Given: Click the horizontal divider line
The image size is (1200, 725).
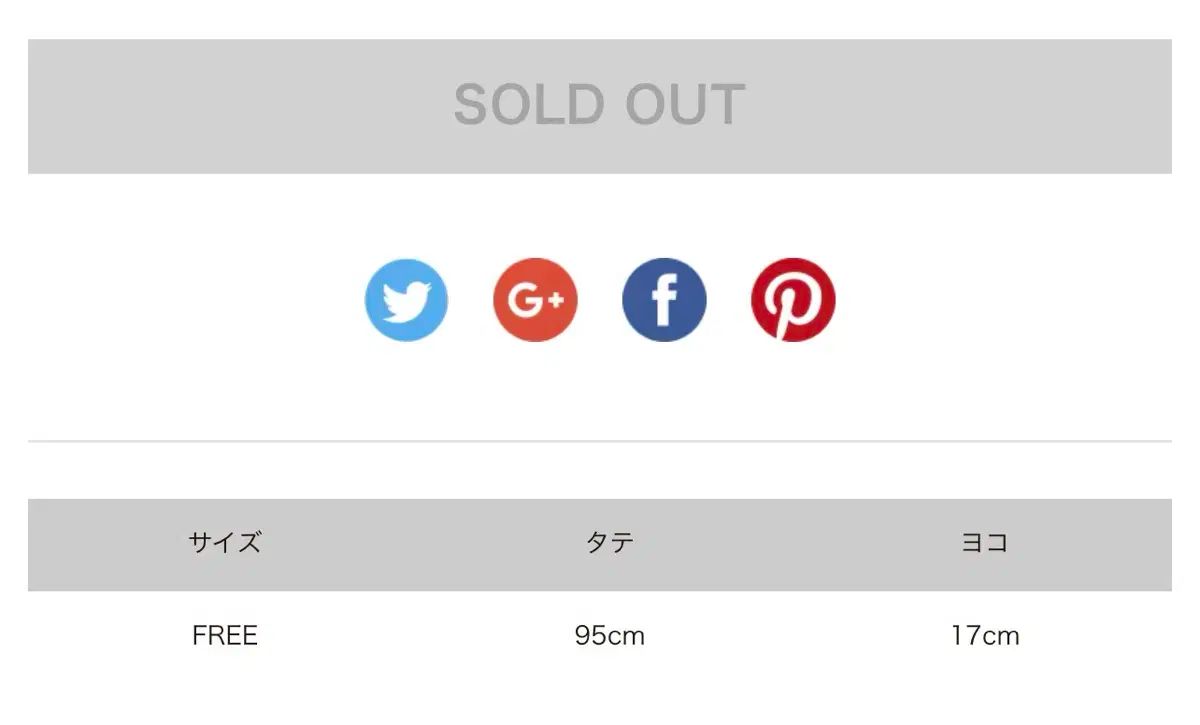Looking at the screenshot, I should point(599,441).
